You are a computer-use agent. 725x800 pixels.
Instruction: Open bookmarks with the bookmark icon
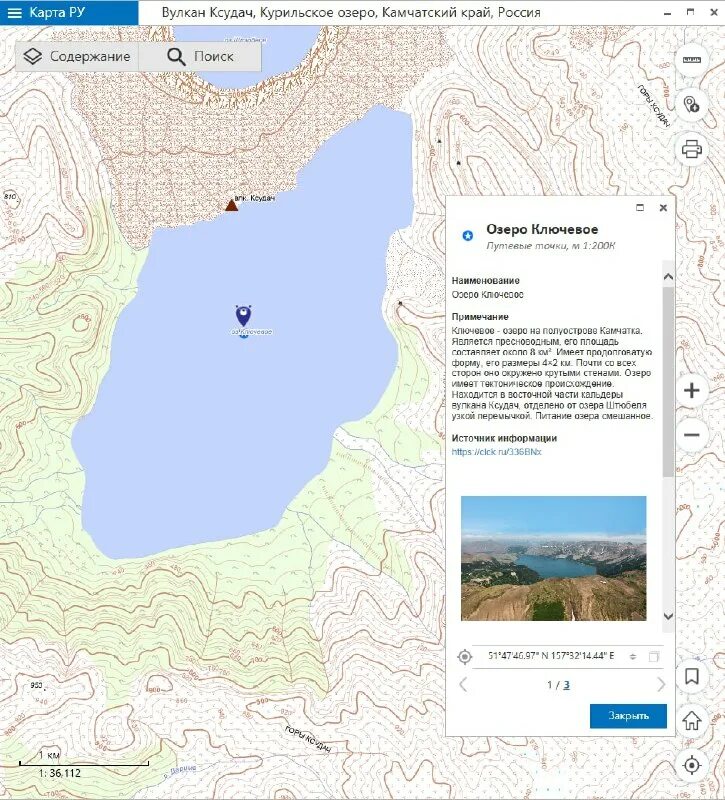(691, 677)
